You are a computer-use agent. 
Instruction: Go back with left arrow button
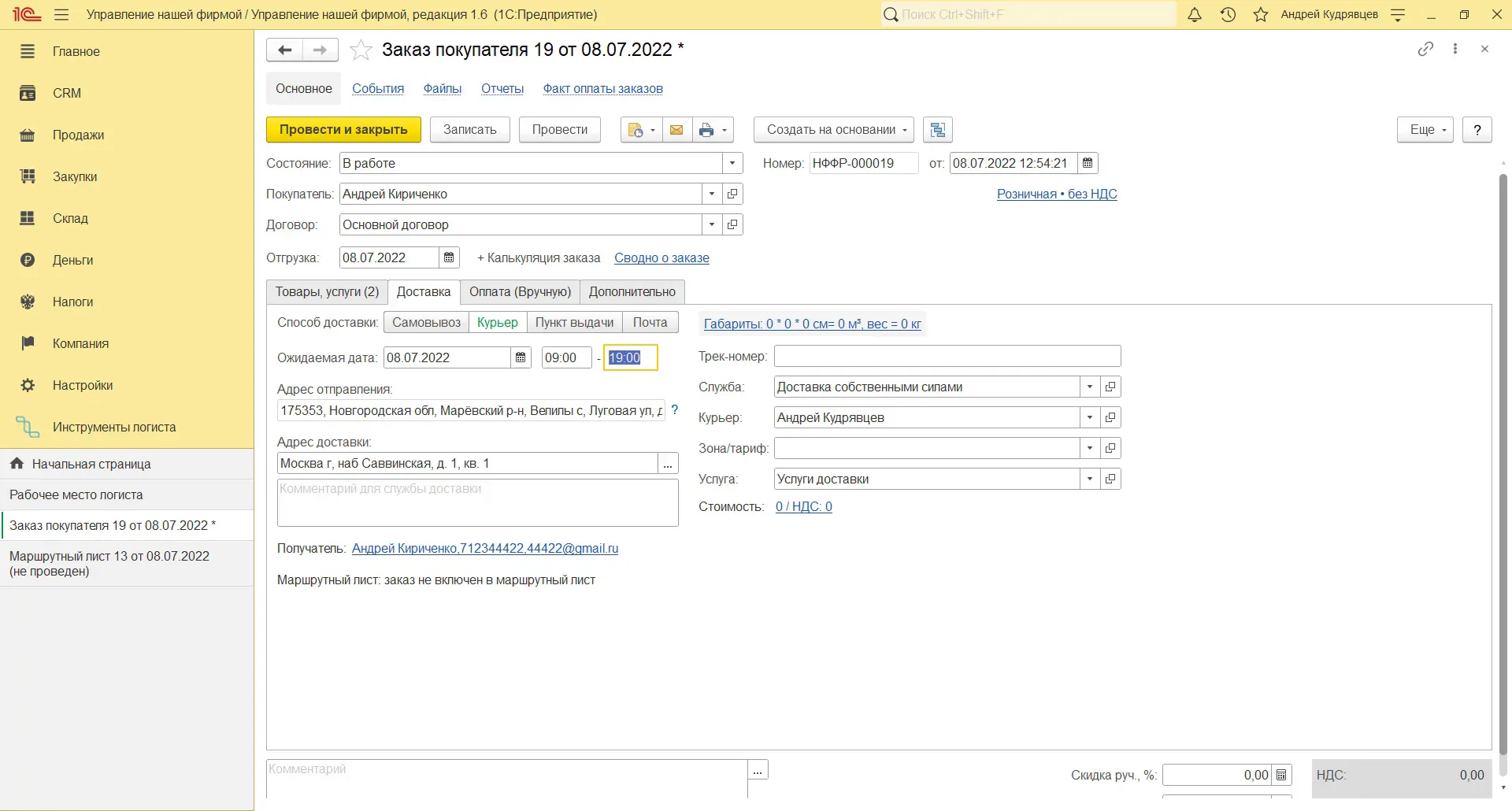[x=284, y=50]
